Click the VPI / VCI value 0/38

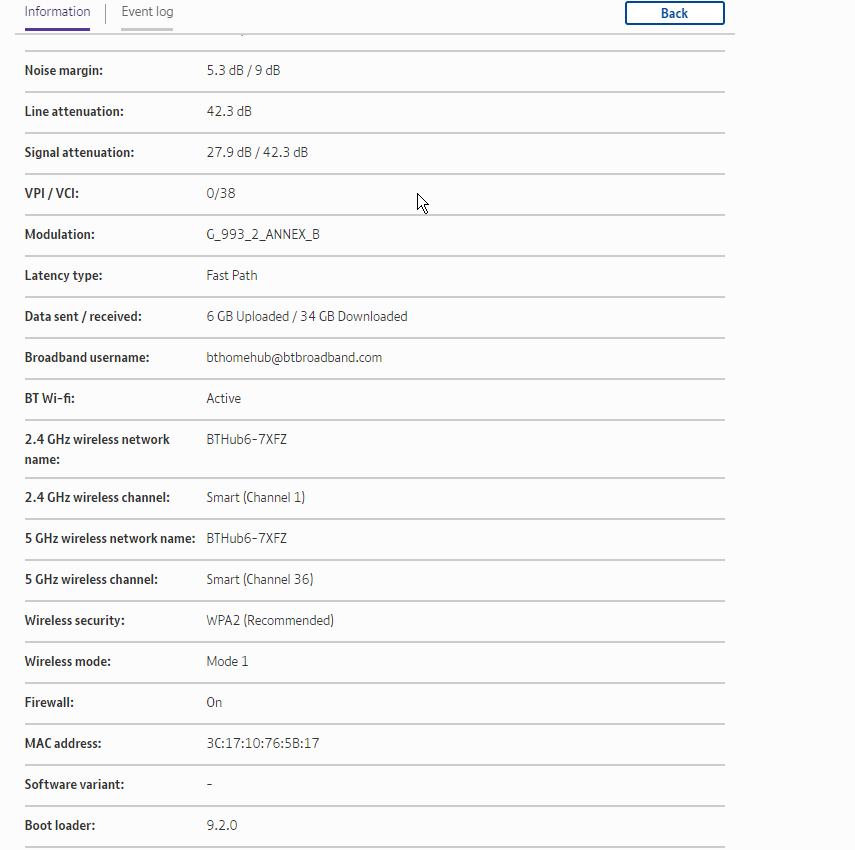click(x=221, y=193)
